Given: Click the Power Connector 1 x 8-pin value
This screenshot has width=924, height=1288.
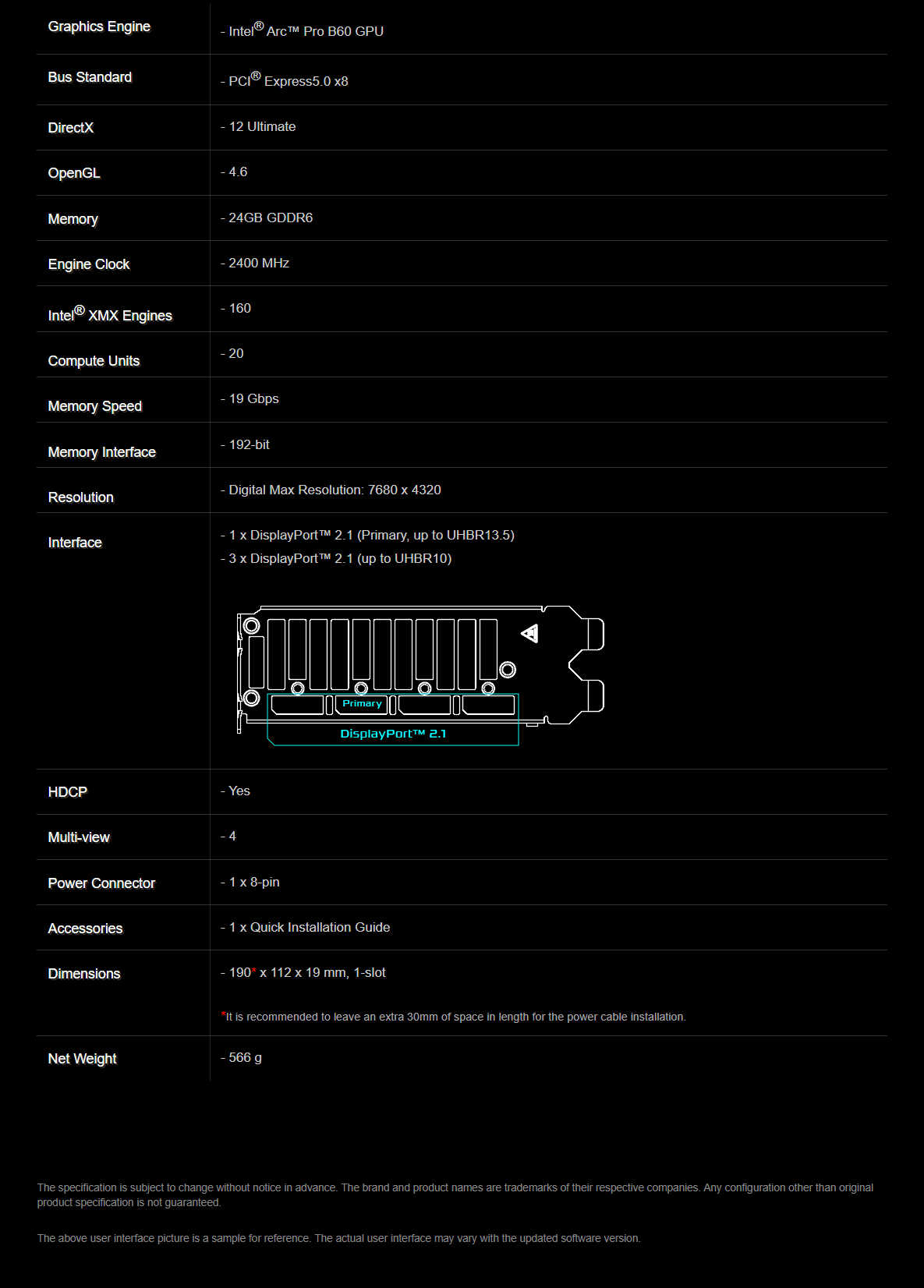Looking at the screenshot, I should pos(253,882).
